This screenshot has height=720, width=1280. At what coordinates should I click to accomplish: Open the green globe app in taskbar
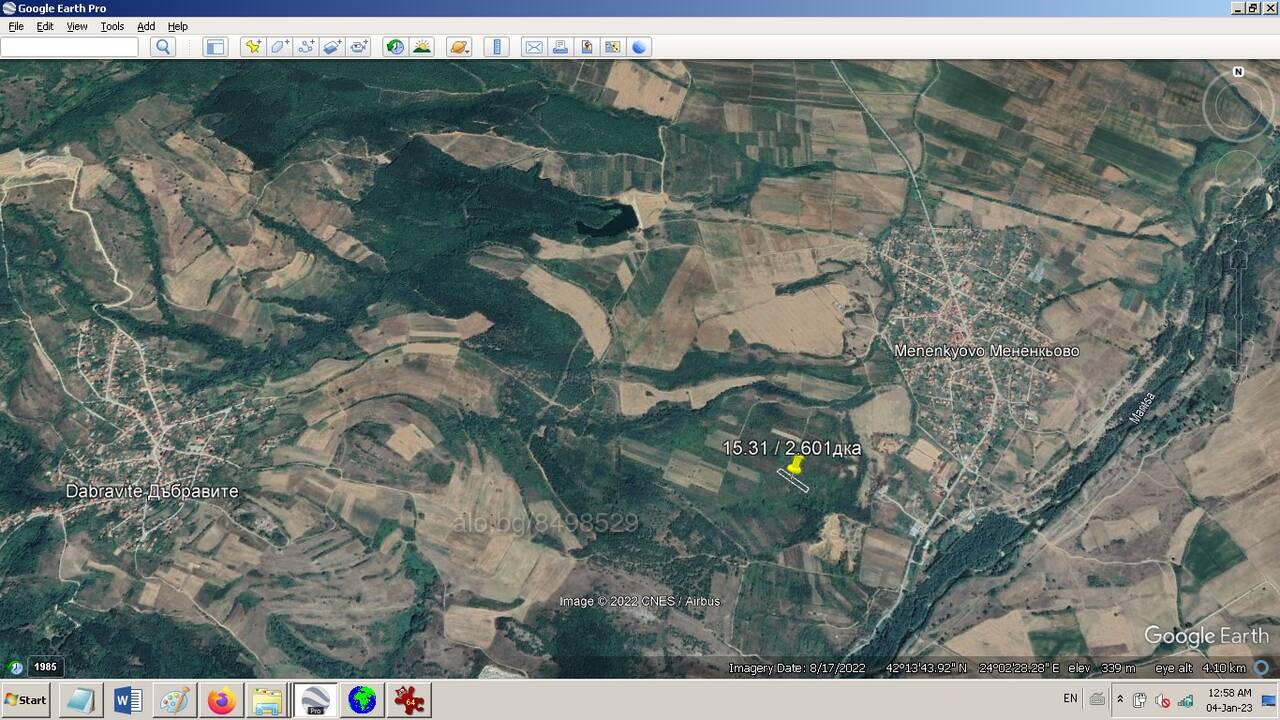tap(362, 700)
